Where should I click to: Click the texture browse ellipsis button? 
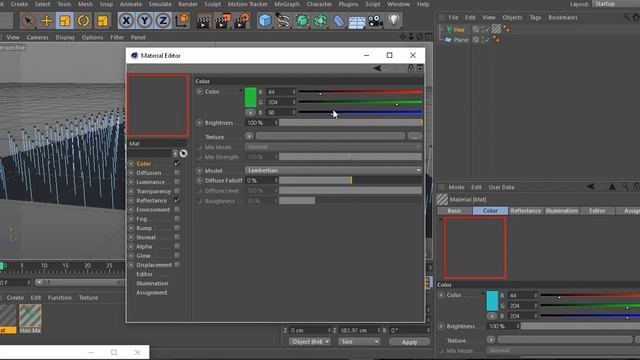click(415, 136)
